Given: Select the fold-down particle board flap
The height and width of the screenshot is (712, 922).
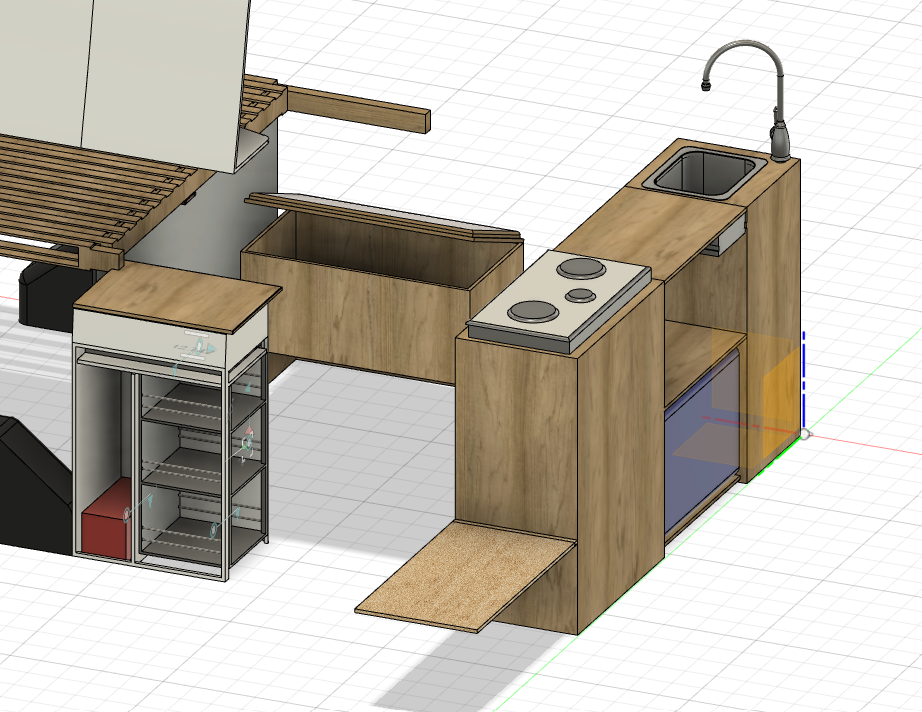Looking at the screenshot, I should coord(465,577).
